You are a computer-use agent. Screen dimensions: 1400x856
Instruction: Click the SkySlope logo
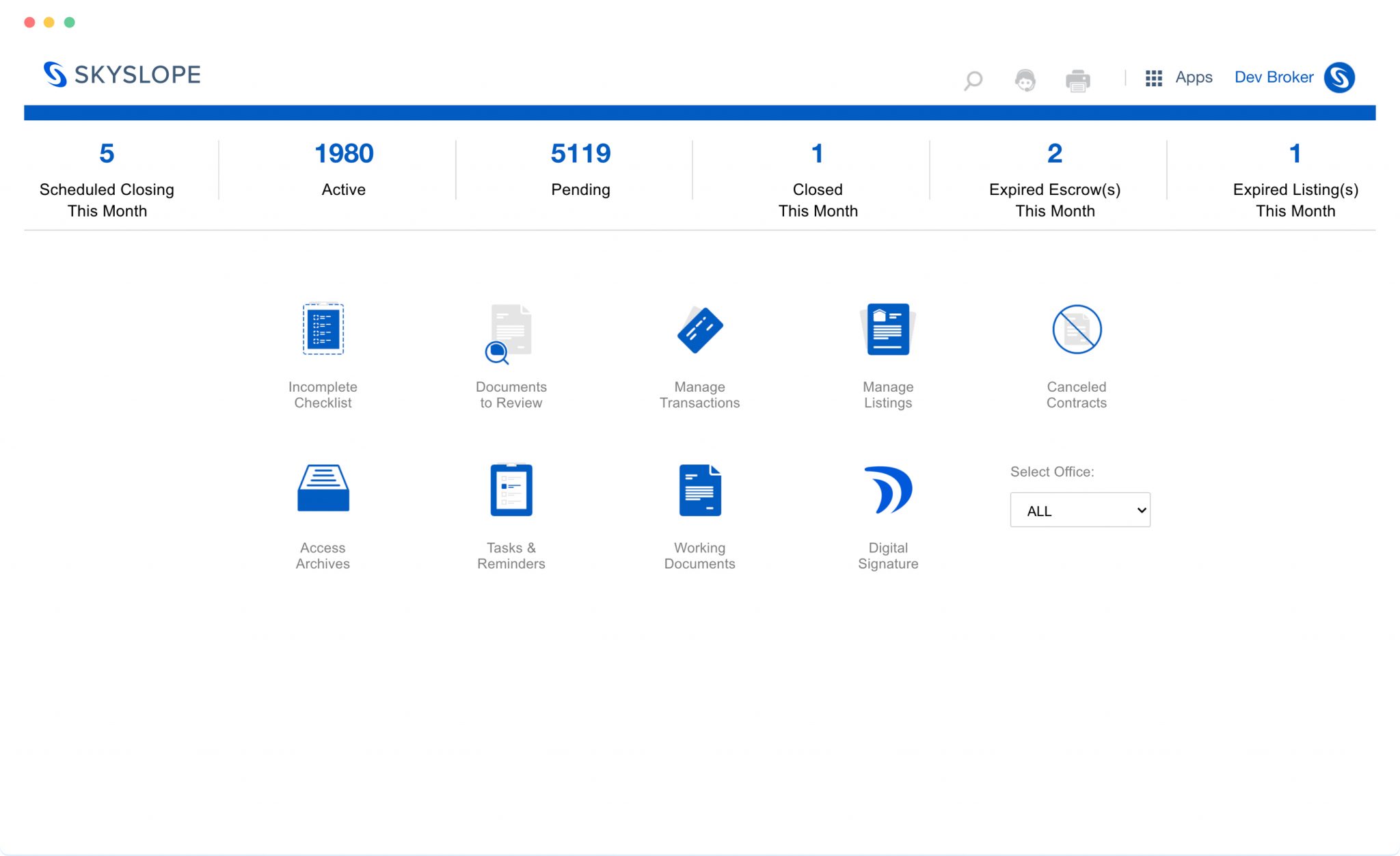click(x=122, y=75)
